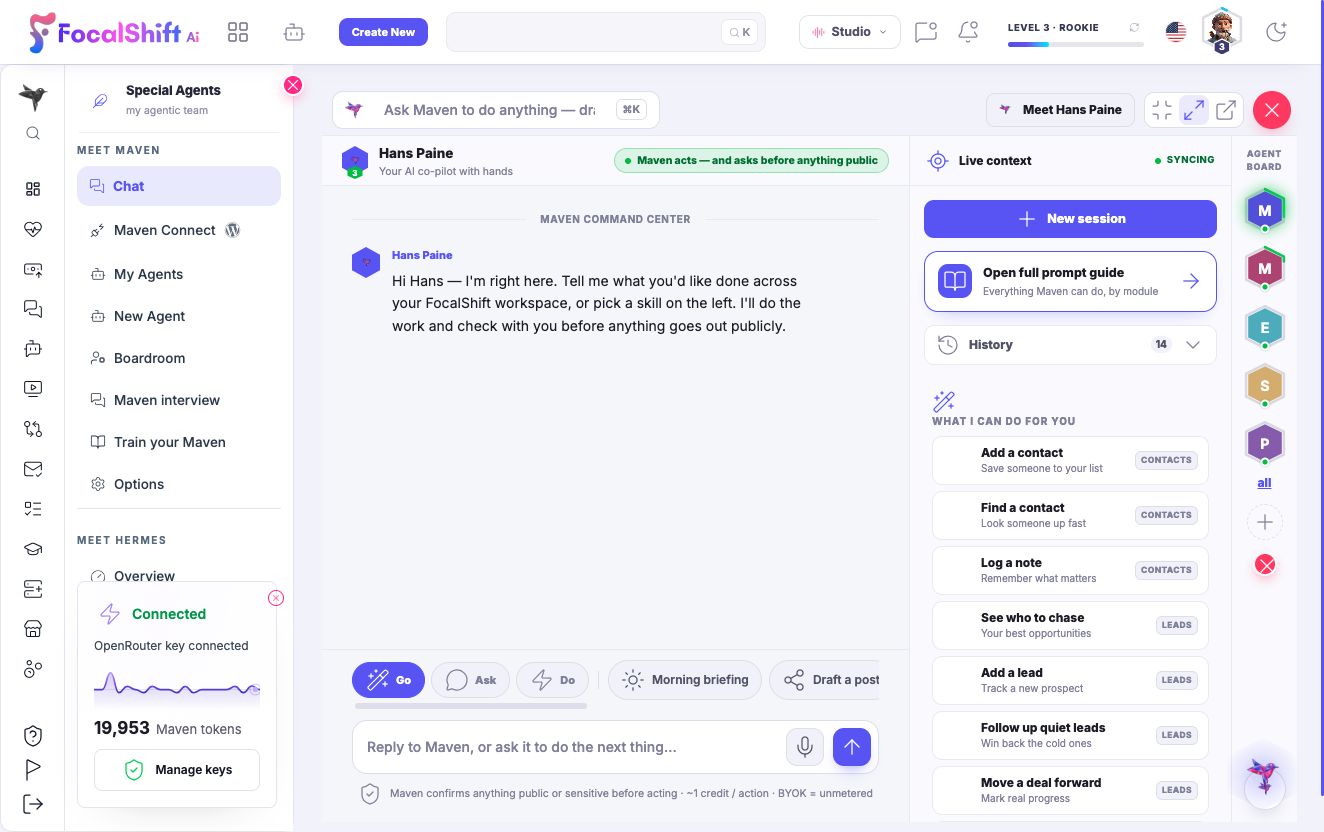This screenshot has width=1324, height=832.
Task: Dismiss the Connected key card
Action: 276,598
